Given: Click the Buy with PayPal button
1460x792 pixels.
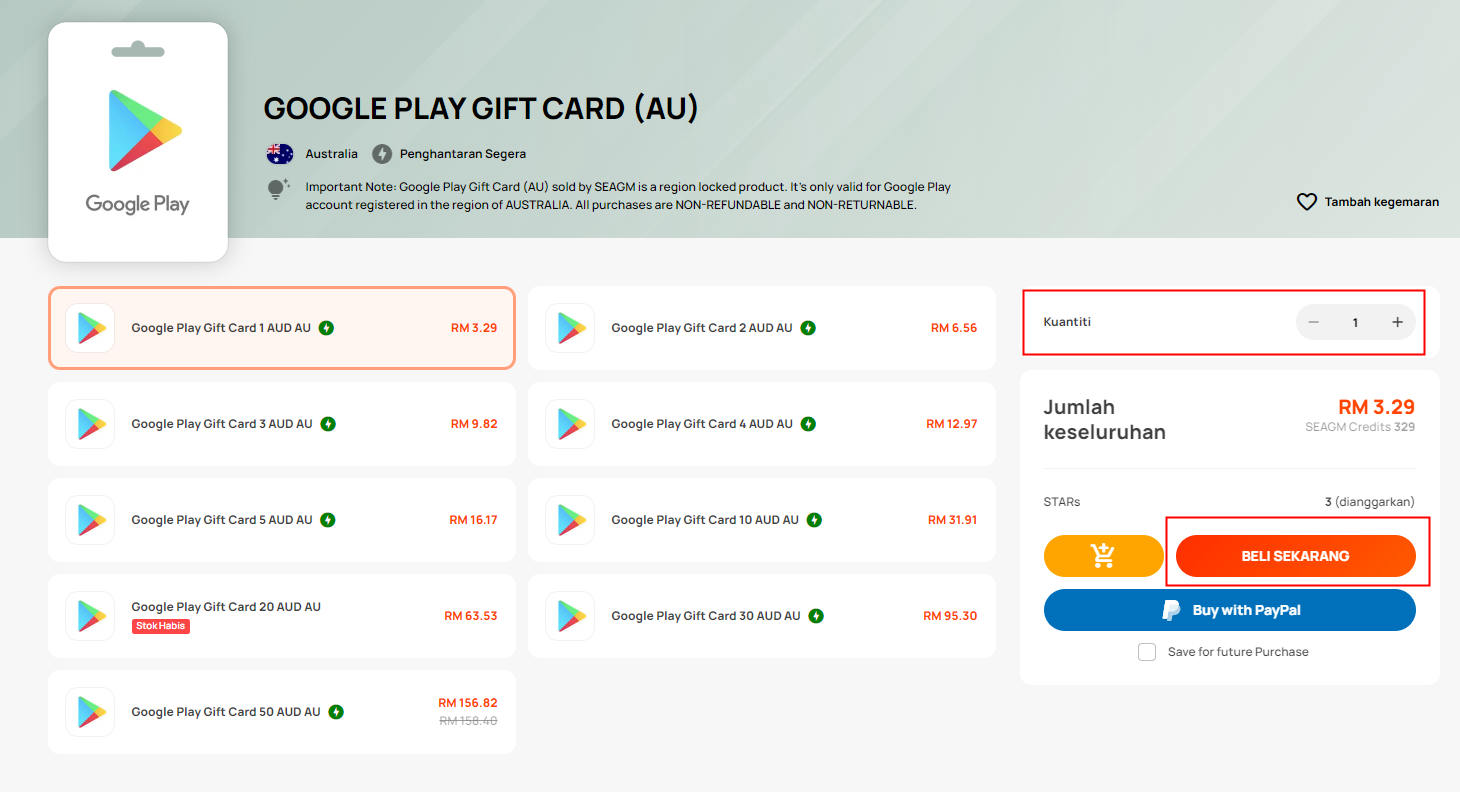Looking at the screenshot, I should click(1230, 610).
